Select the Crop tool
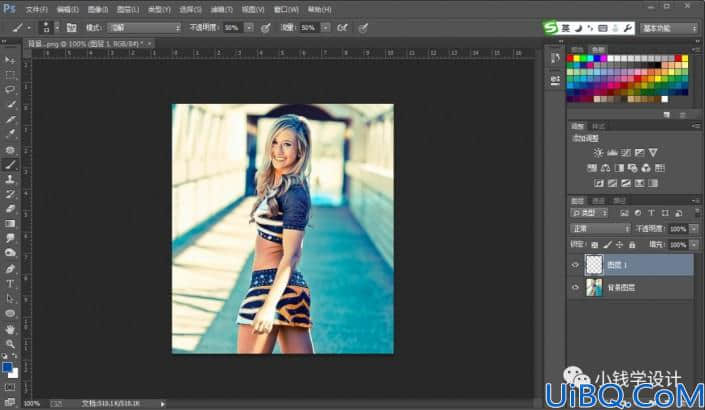 tap(10, 120)
